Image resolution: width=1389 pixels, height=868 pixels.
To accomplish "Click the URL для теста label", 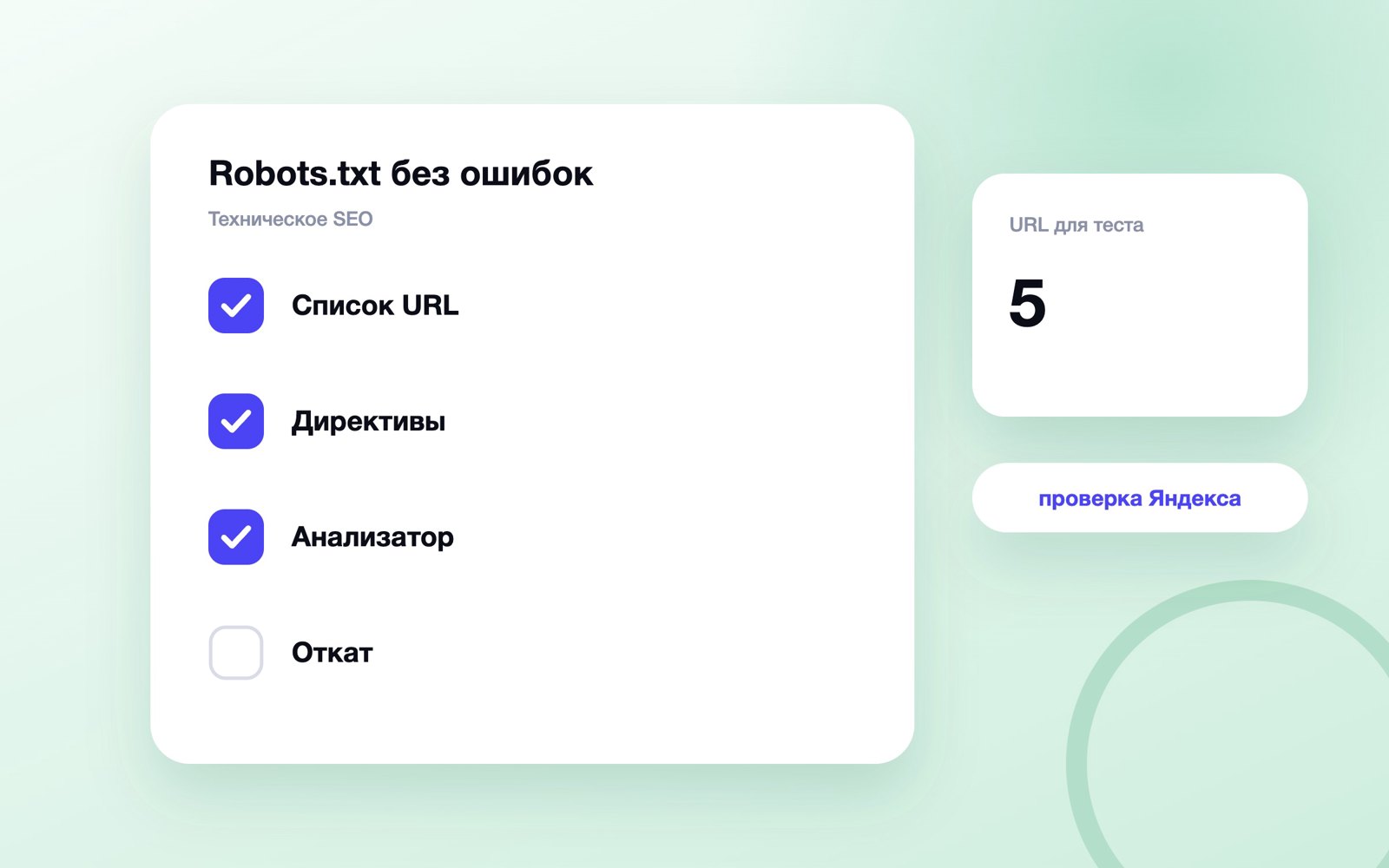I will (x=1076, y=225).
